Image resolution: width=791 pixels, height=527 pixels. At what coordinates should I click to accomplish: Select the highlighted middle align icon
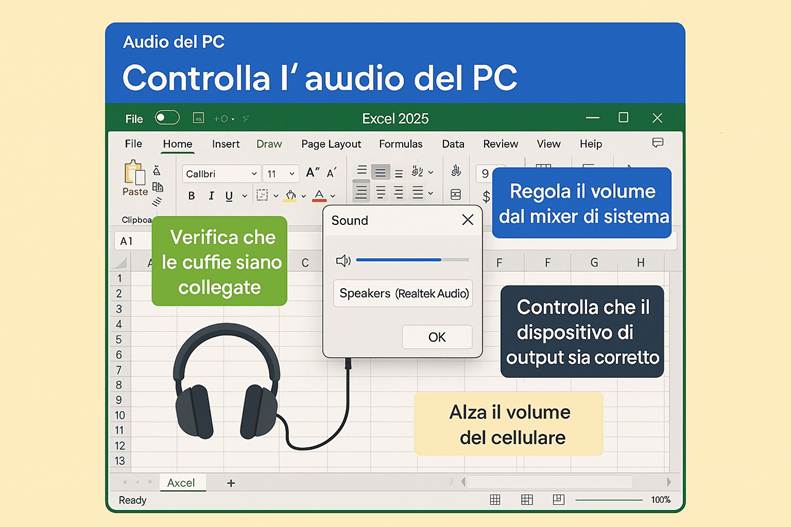pos(380,173)
